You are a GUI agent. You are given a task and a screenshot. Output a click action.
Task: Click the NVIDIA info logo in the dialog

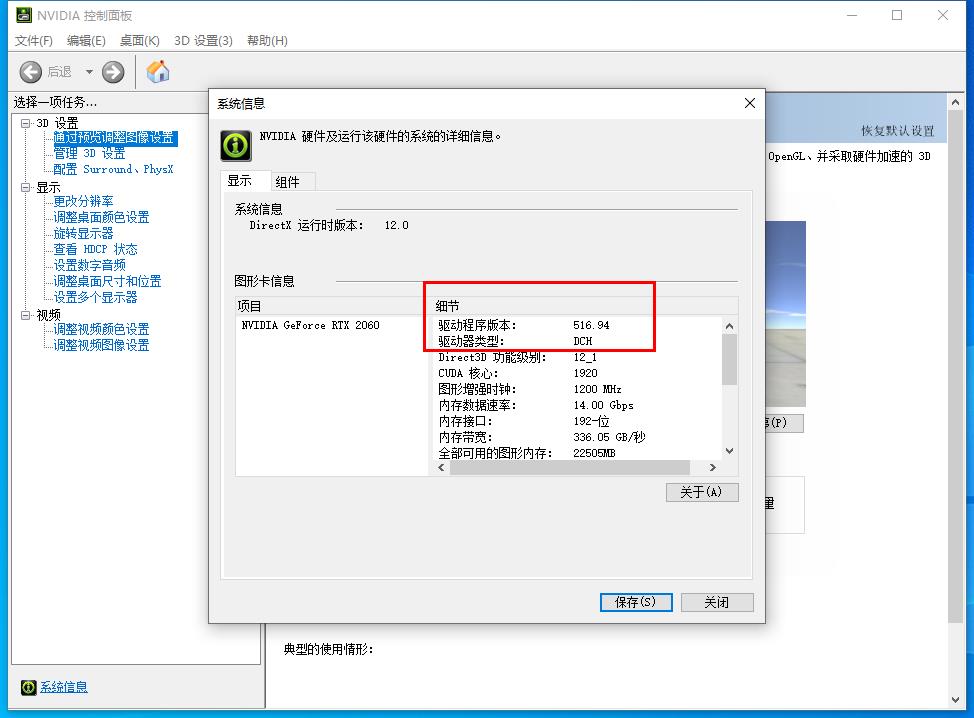[234, 145]
